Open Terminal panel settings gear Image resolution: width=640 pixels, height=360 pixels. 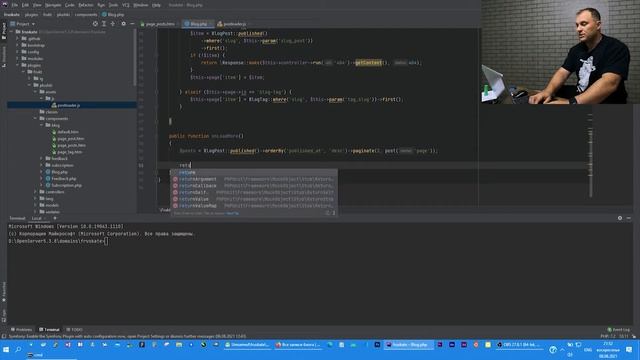tap(620, 218)
